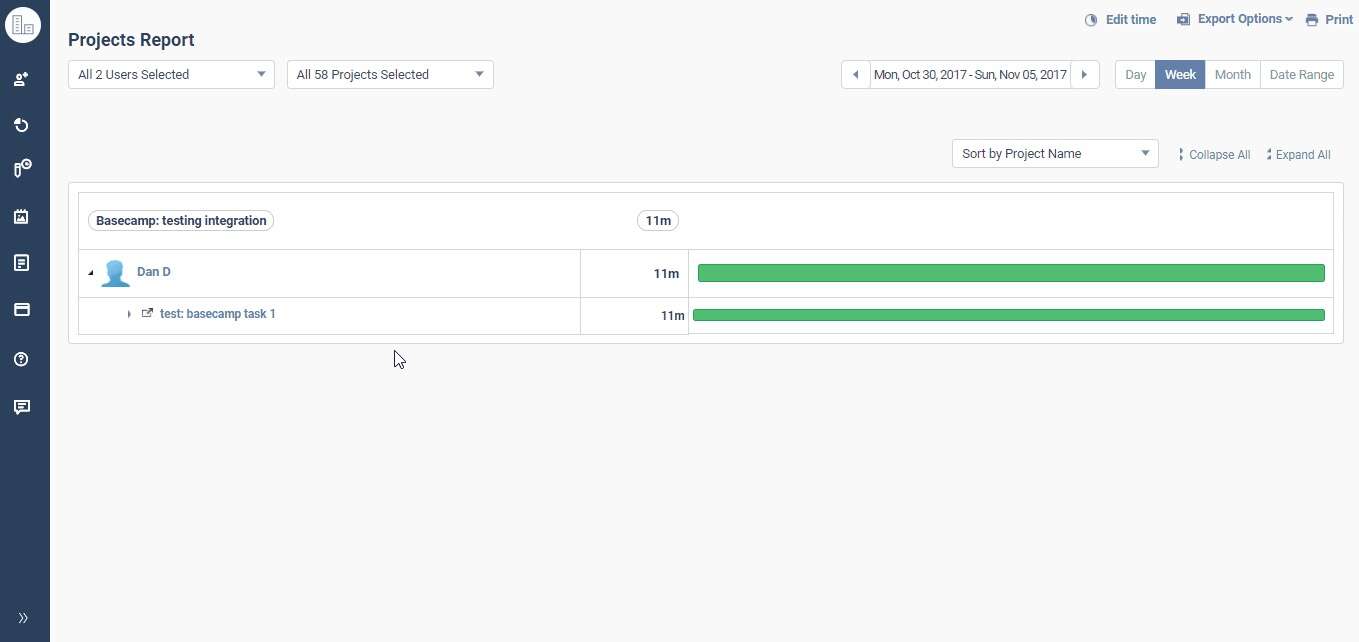Open the company logo dashboard icon

coord(23,24)
